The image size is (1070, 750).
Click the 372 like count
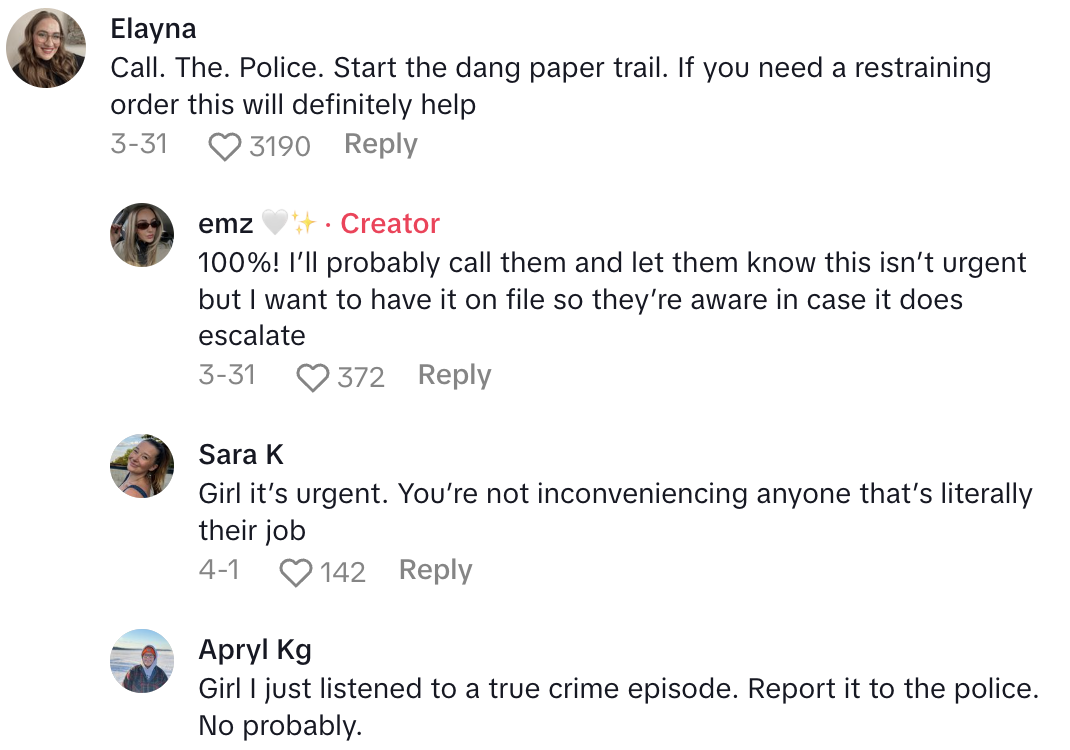(x=360, y=377)
